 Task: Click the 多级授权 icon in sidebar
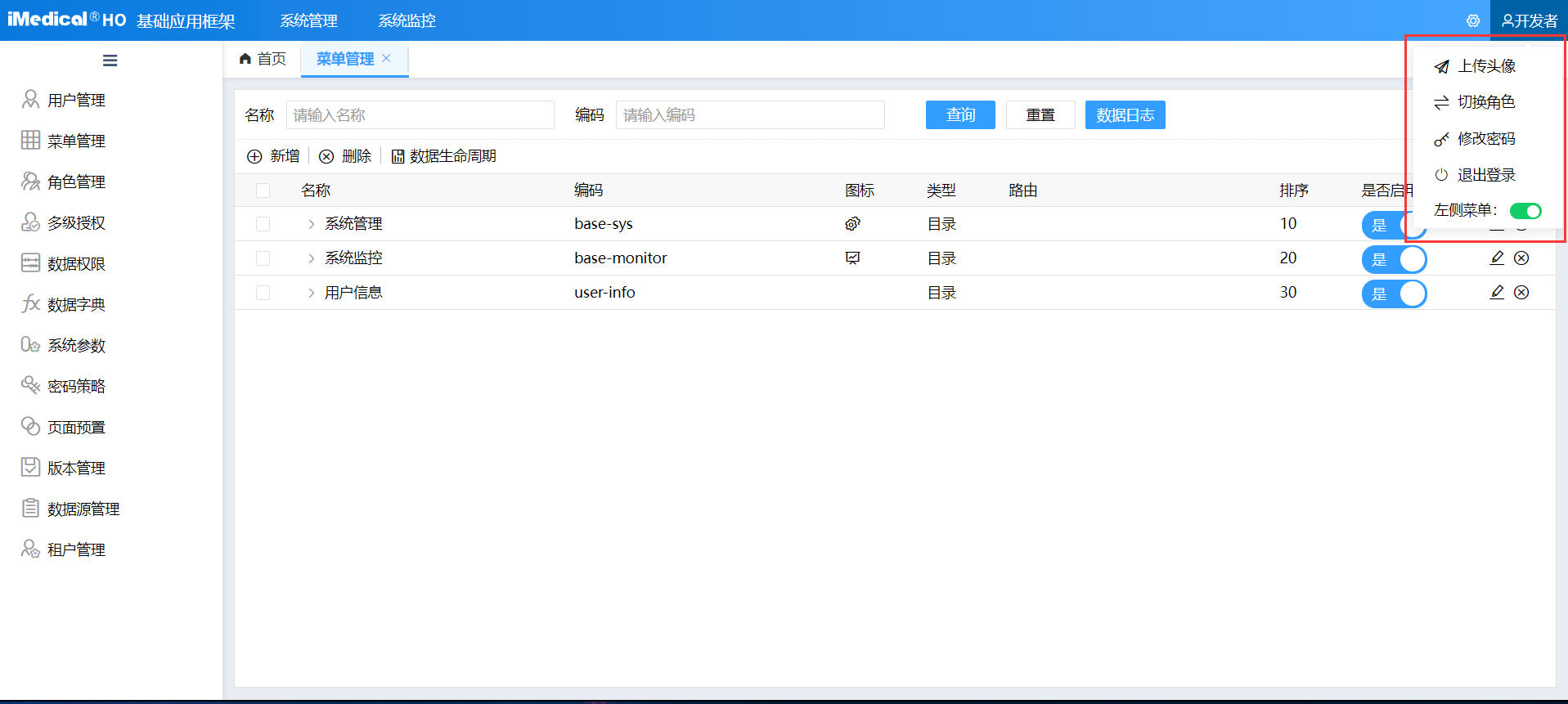pyautogui.click(x=30, y=222)
